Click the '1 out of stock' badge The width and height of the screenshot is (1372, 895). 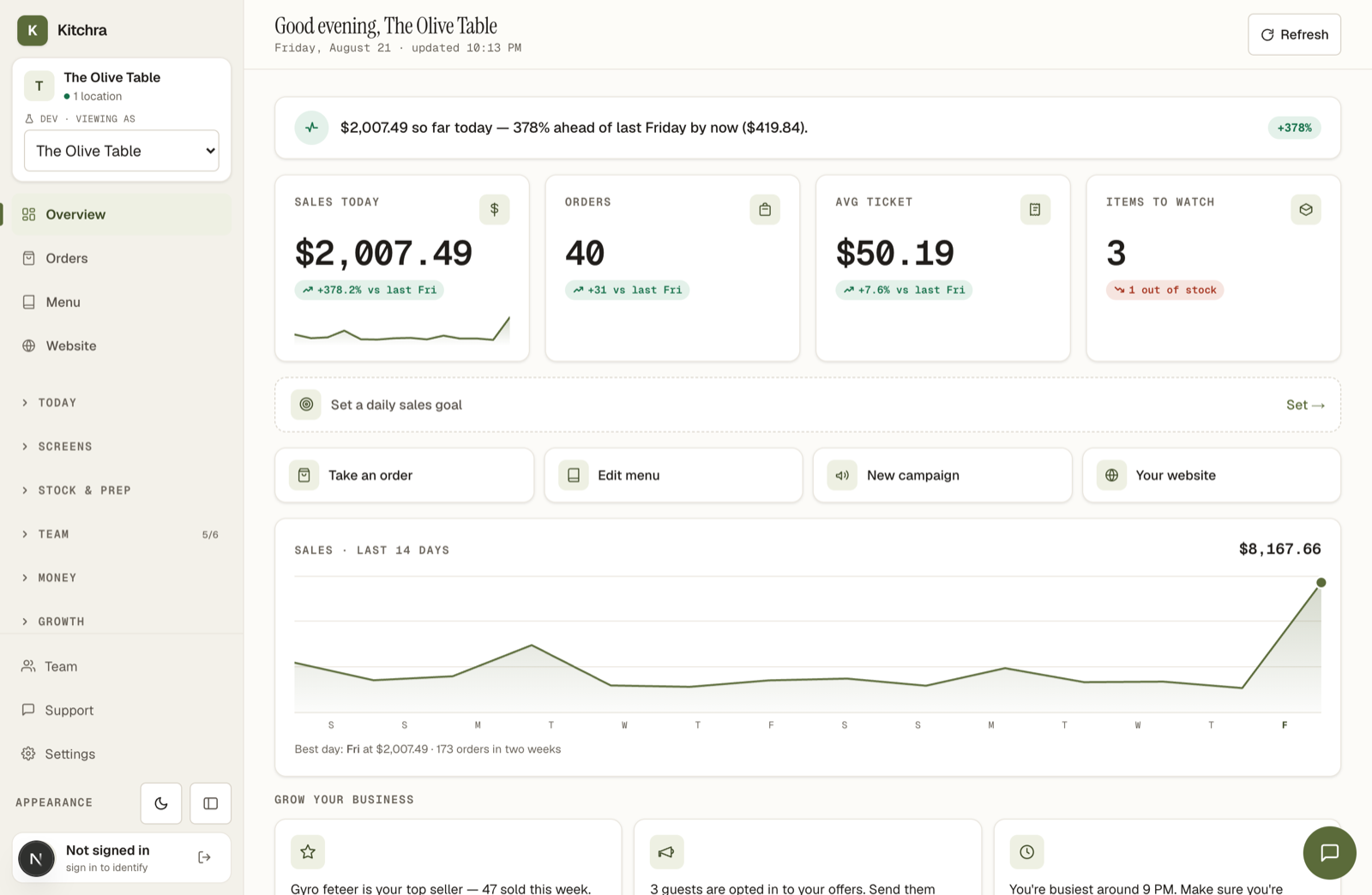(1164, 290)
